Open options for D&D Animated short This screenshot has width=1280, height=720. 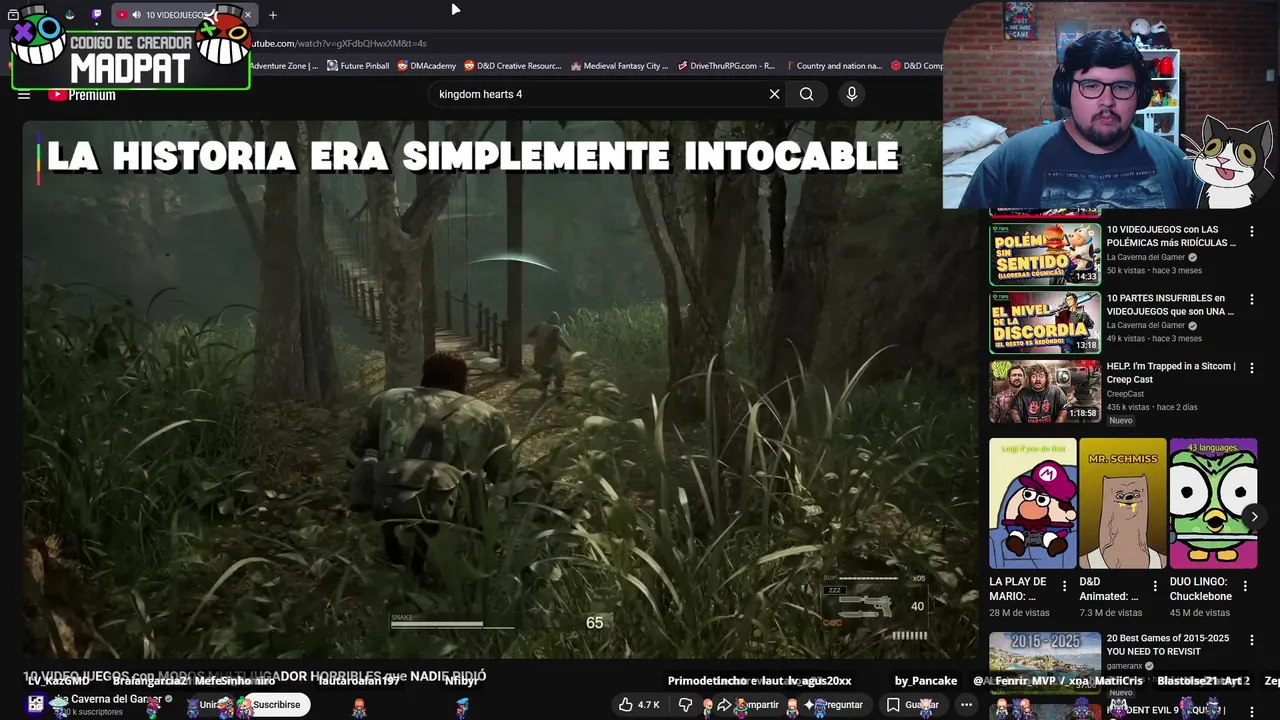[1155, 586]
